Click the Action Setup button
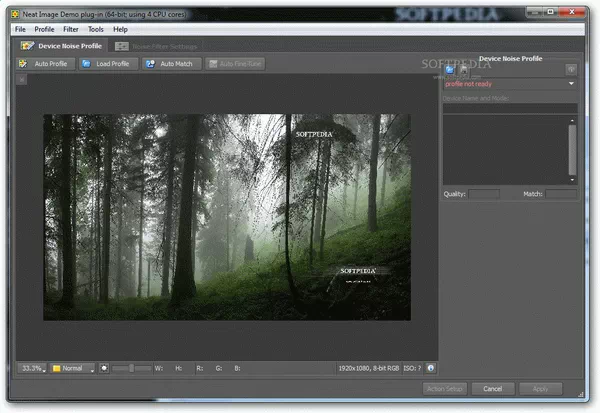 [445, 389]
